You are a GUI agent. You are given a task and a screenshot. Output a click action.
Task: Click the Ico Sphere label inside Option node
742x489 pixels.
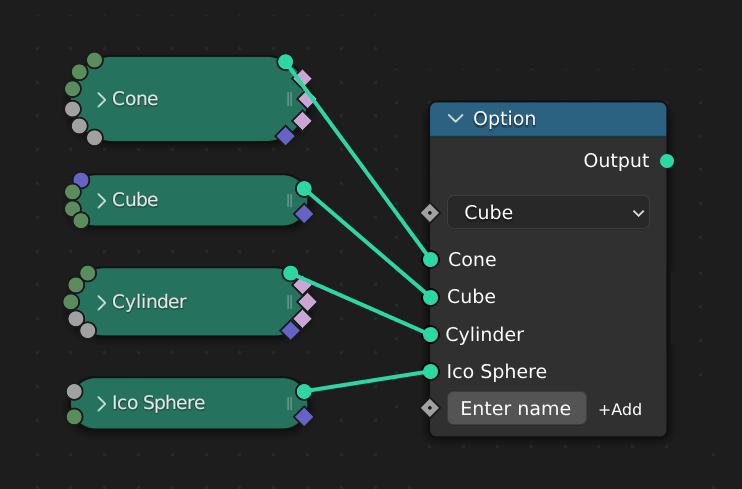497,372
